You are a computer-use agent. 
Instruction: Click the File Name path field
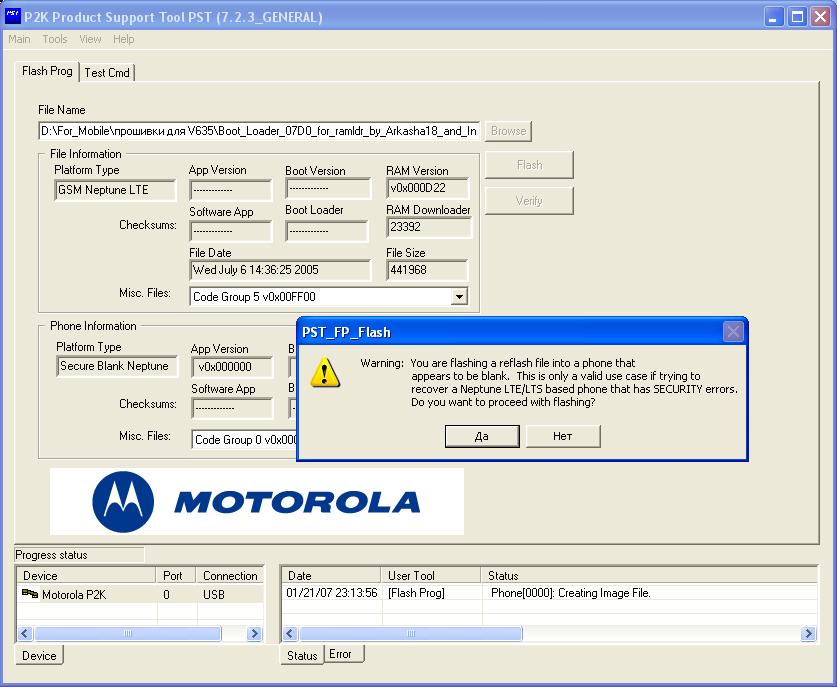[x=259, y=131]
